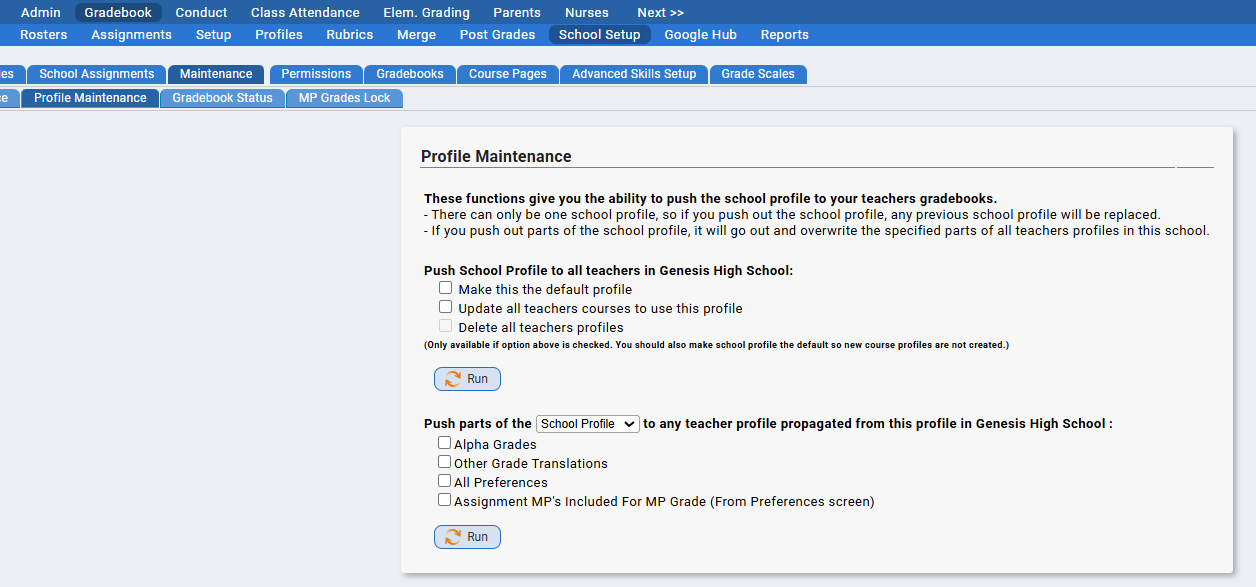
Task: Open Elem. Grading menu
Action: [x=426, y=13]
